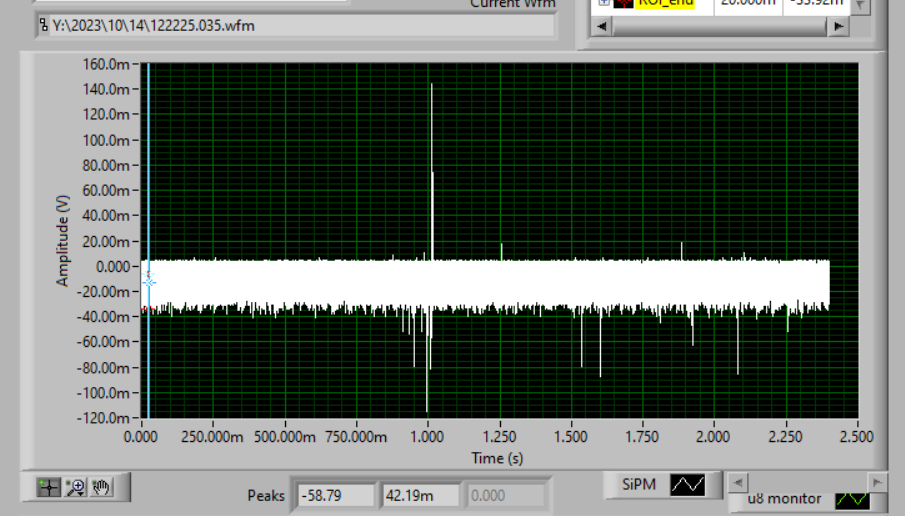Click the 2.500 X-axis end scale value
Viewport: 905px width, 516px height.
(857, 436)
